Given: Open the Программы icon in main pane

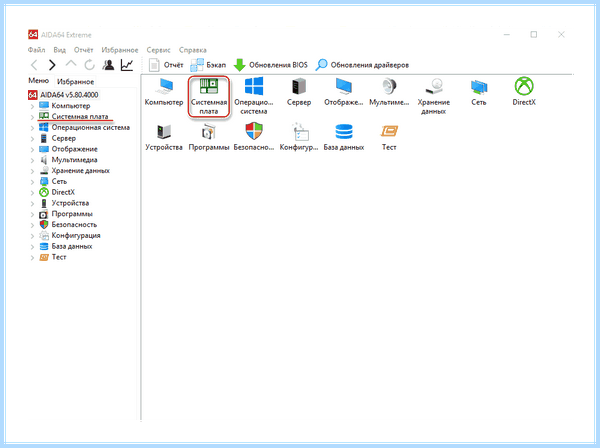Looking at the screenshot, I should point(209,137).
